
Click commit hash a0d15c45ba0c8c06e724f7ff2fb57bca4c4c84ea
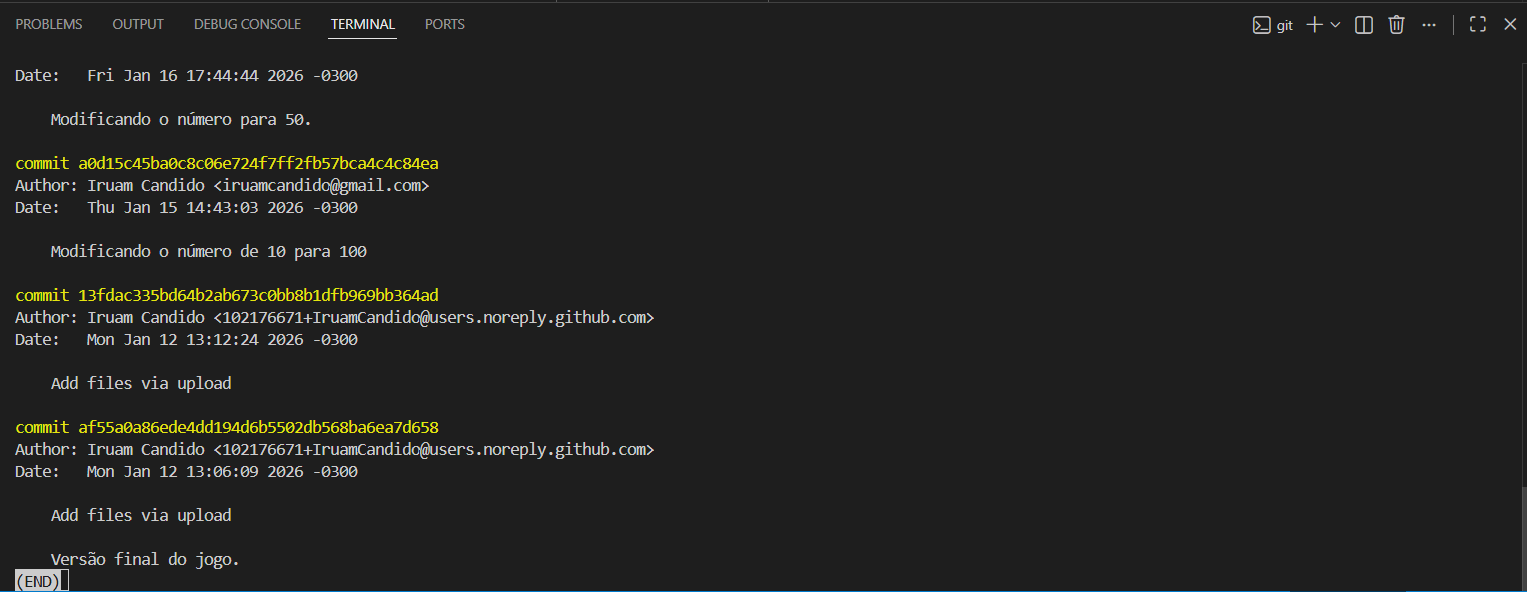[258, 162]
